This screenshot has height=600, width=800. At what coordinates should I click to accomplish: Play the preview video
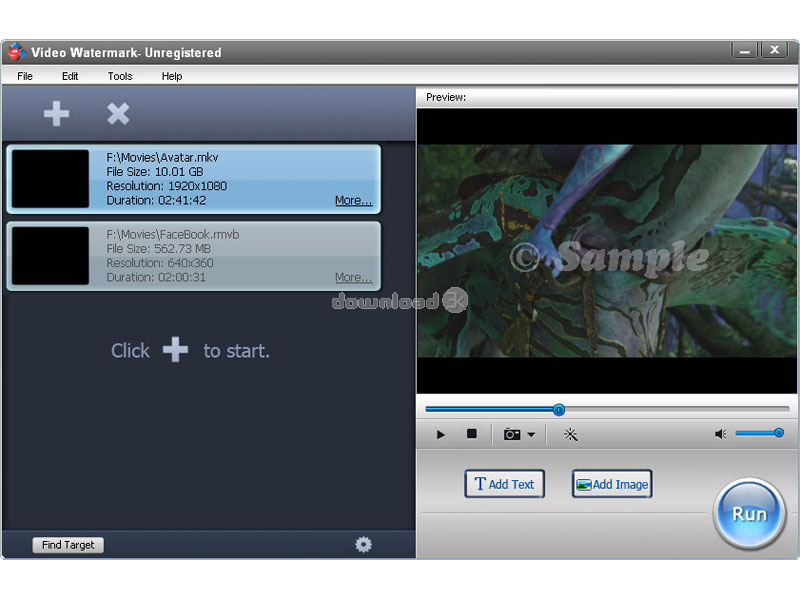[441, 435]
